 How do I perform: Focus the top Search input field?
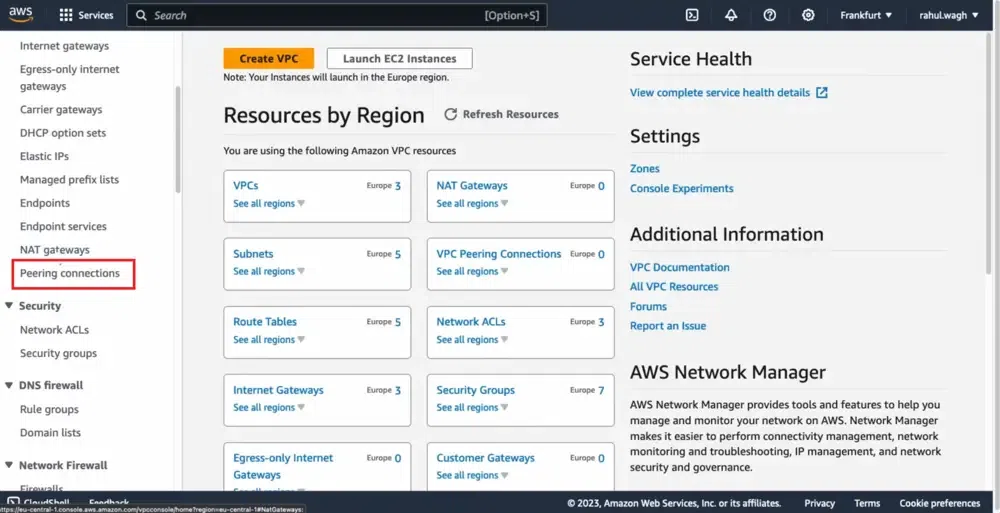(x=337, y=15)
